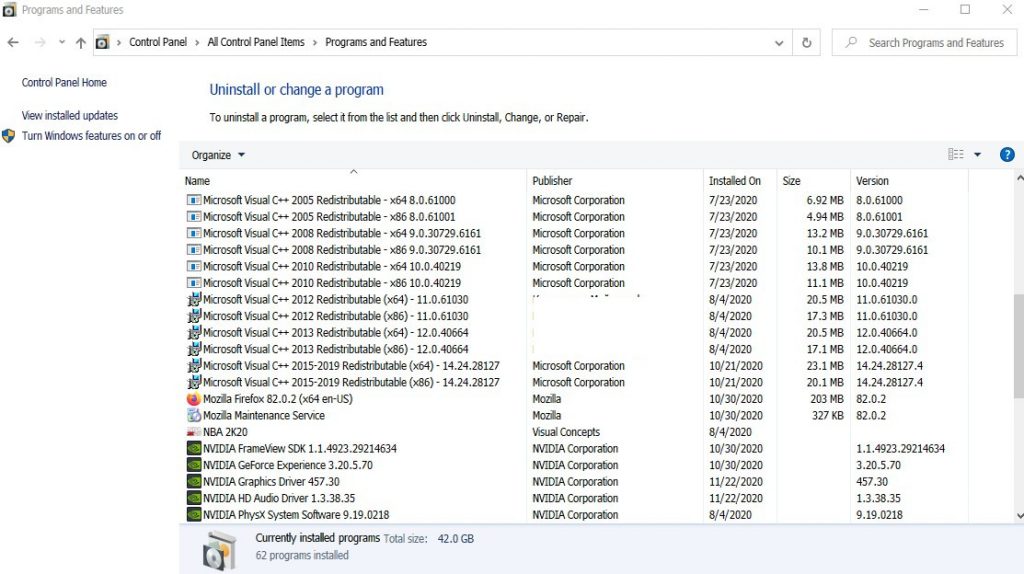Open Turn Windows features on or off
Viewport: 1024px width, 574px height.
tap(91, 136)
